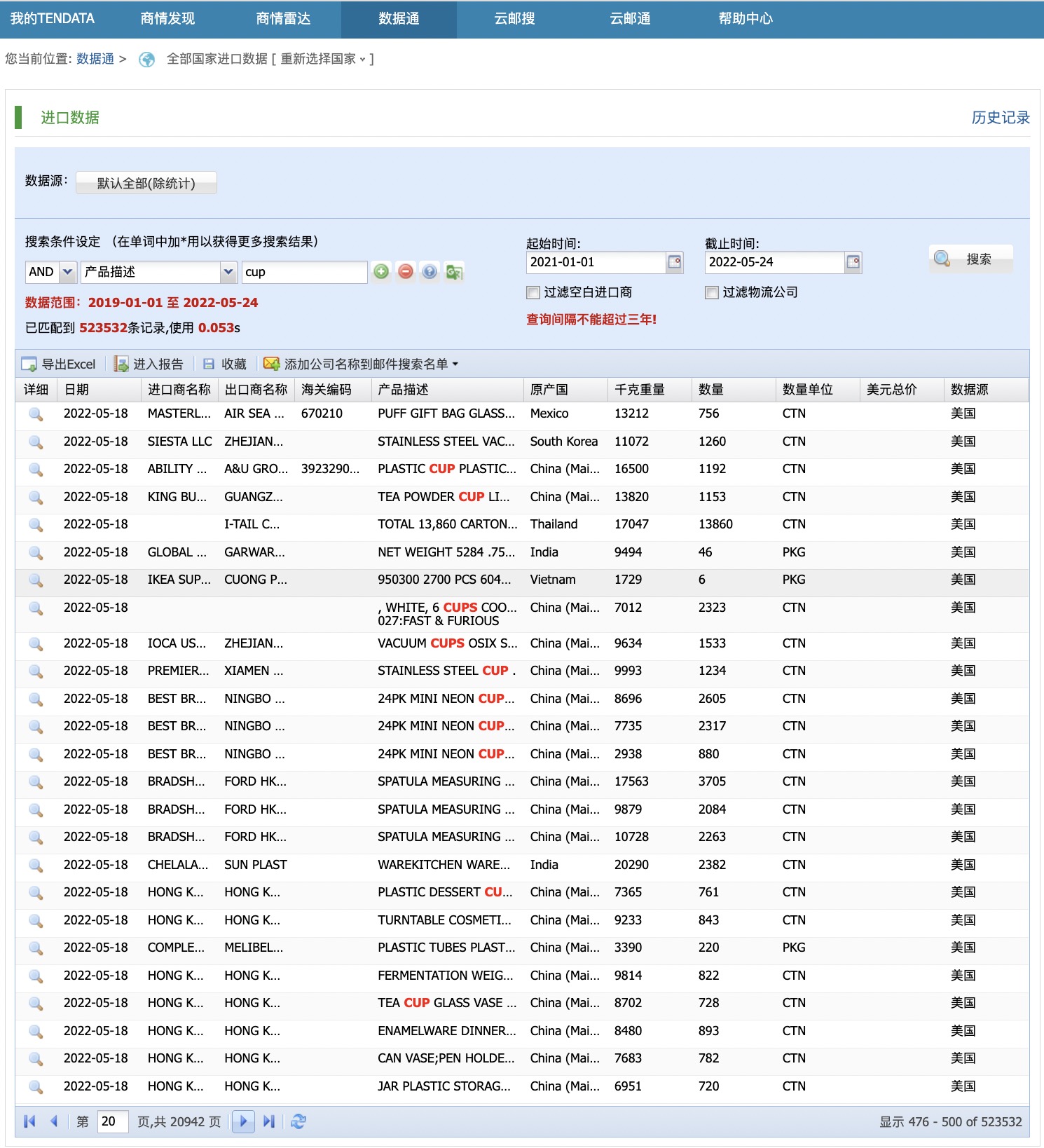
Task: Sort by 美元总价 column header
Action: (x=902, y=390)
